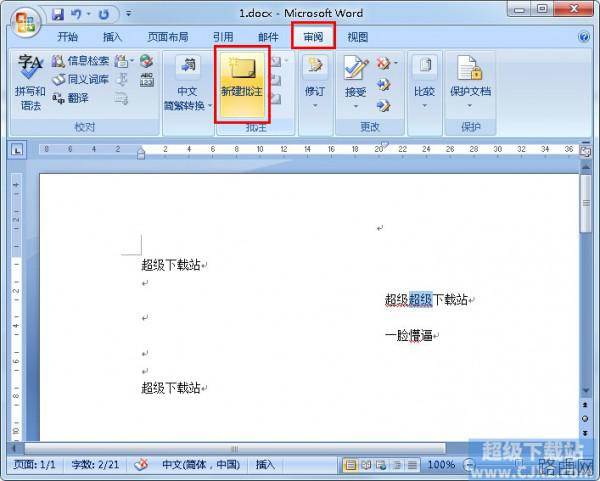600x481 pixels.
Task: Select the 邮件 tab
Action: coord(268,37)
